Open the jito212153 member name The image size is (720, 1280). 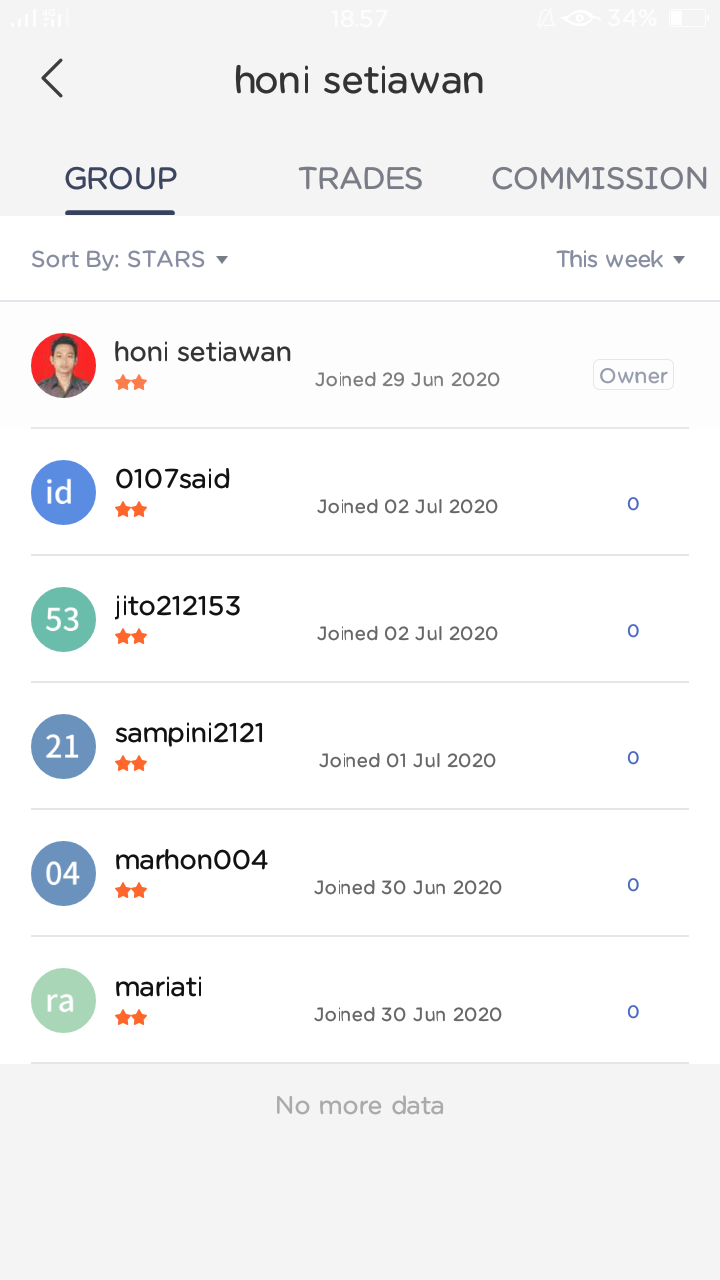(x=178, y=606)
